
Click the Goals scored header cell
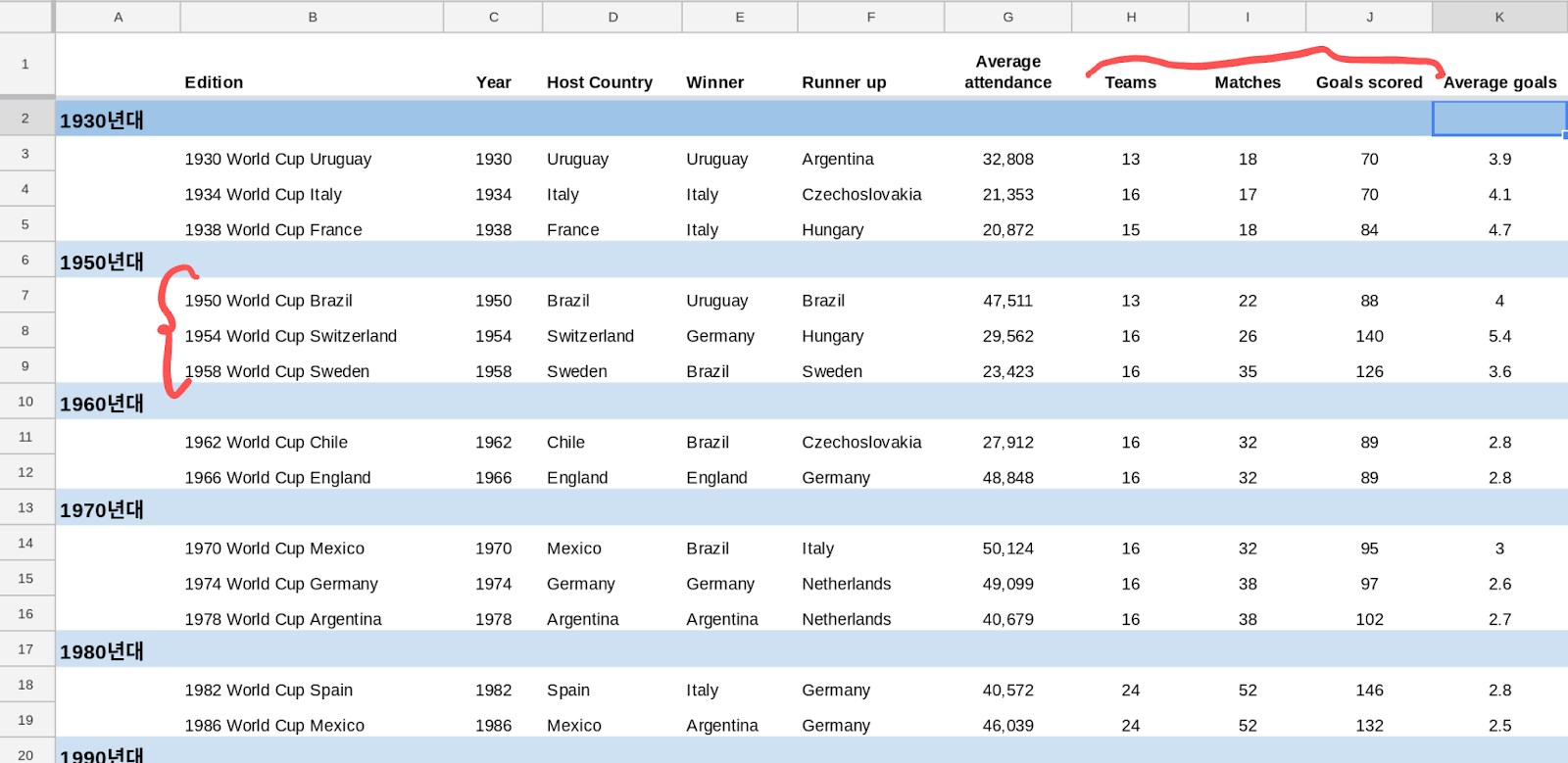1369,82
